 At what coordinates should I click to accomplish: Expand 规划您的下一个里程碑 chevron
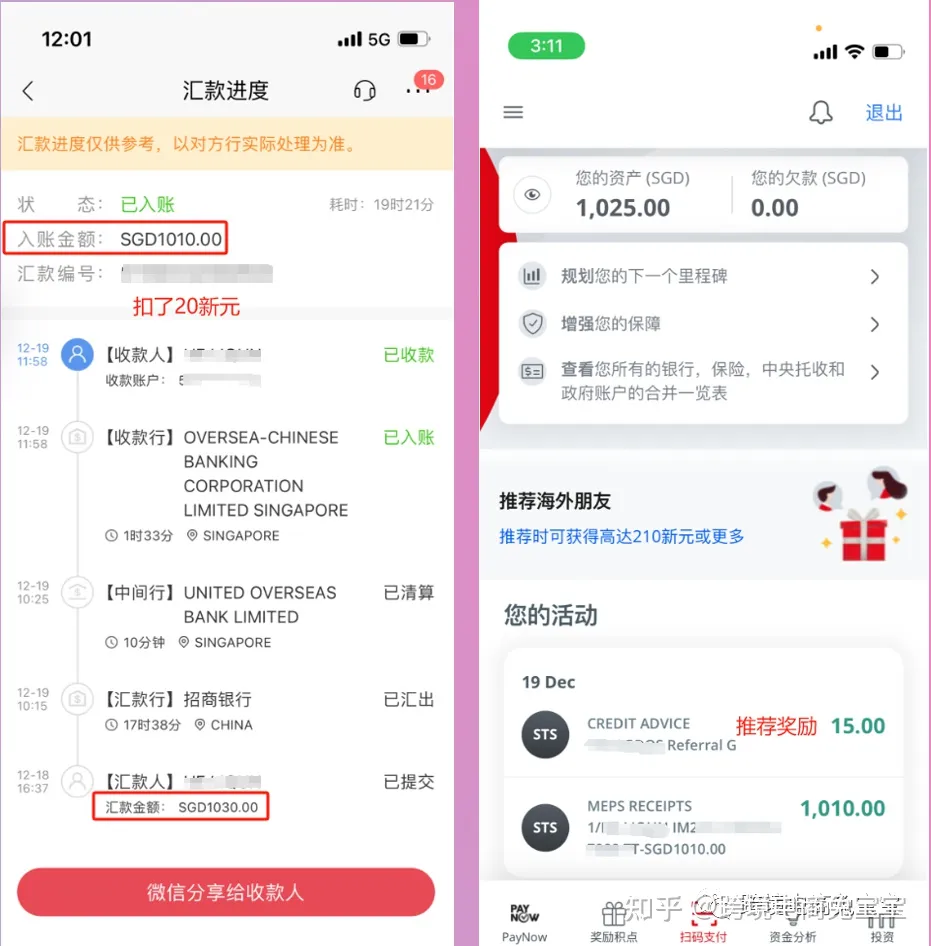pyautogui.click(x=875, y=277)
